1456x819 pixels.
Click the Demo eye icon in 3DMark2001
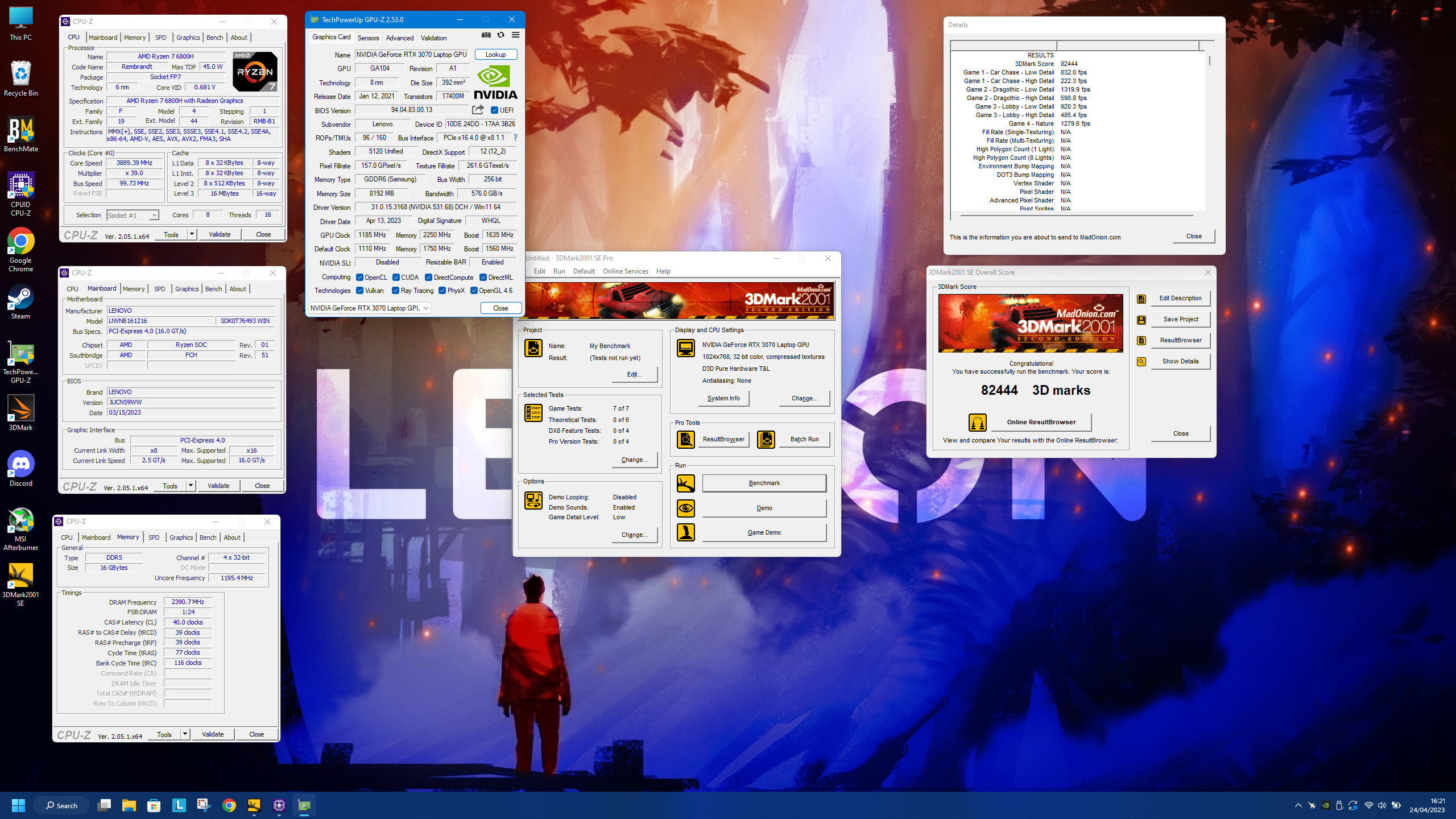tap(686, 508)
